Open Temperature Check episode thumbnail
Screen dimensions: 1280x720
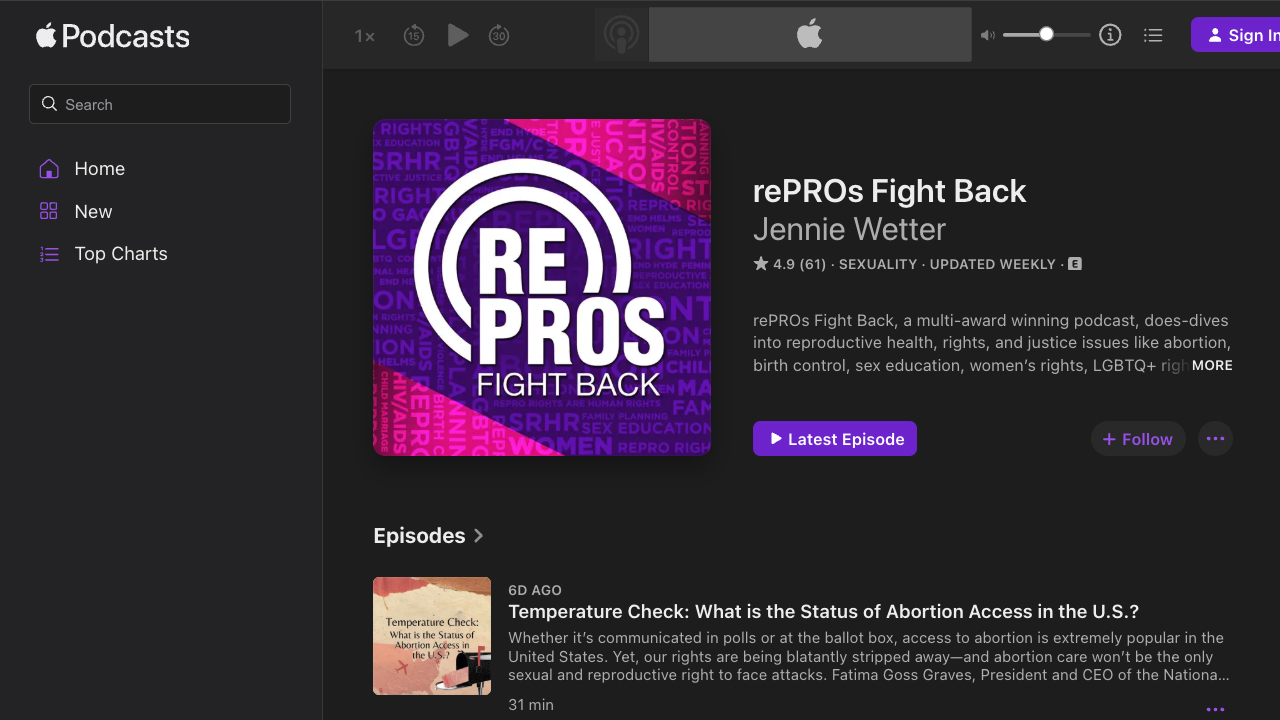pos(432,636)
